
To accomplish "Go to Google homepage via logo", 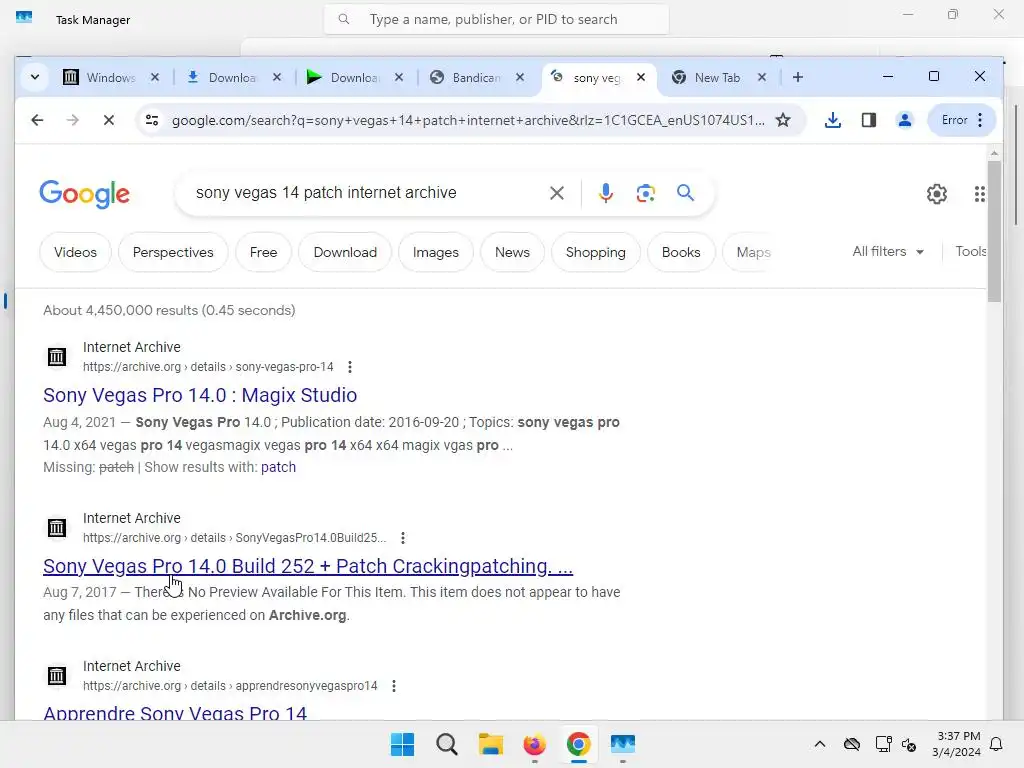I will pyautogui.click(x=84, y=194).
